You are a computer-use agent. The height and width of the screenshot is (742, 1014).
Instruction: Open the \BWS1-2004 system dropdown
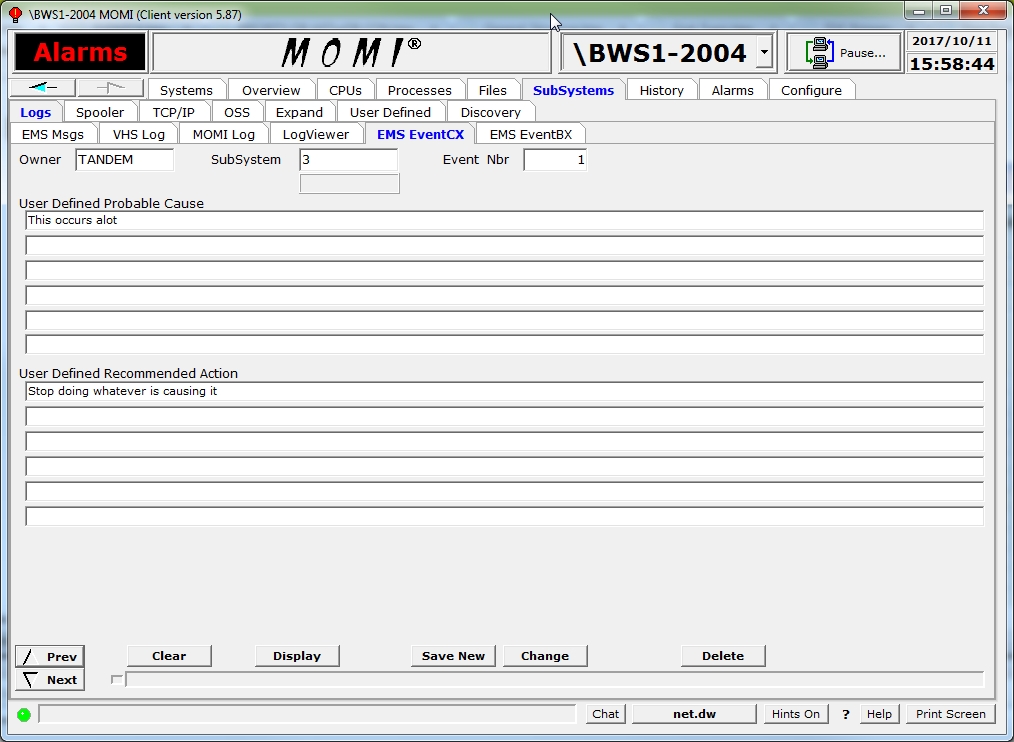764,52
